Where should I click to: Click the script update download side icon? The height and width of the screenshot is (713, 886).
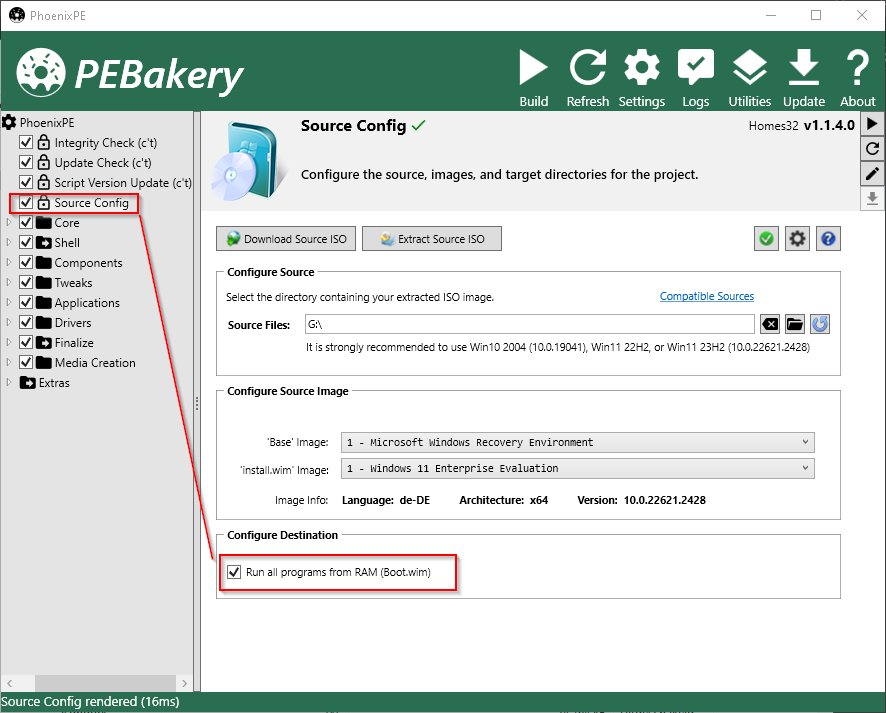tap(872, 198)
